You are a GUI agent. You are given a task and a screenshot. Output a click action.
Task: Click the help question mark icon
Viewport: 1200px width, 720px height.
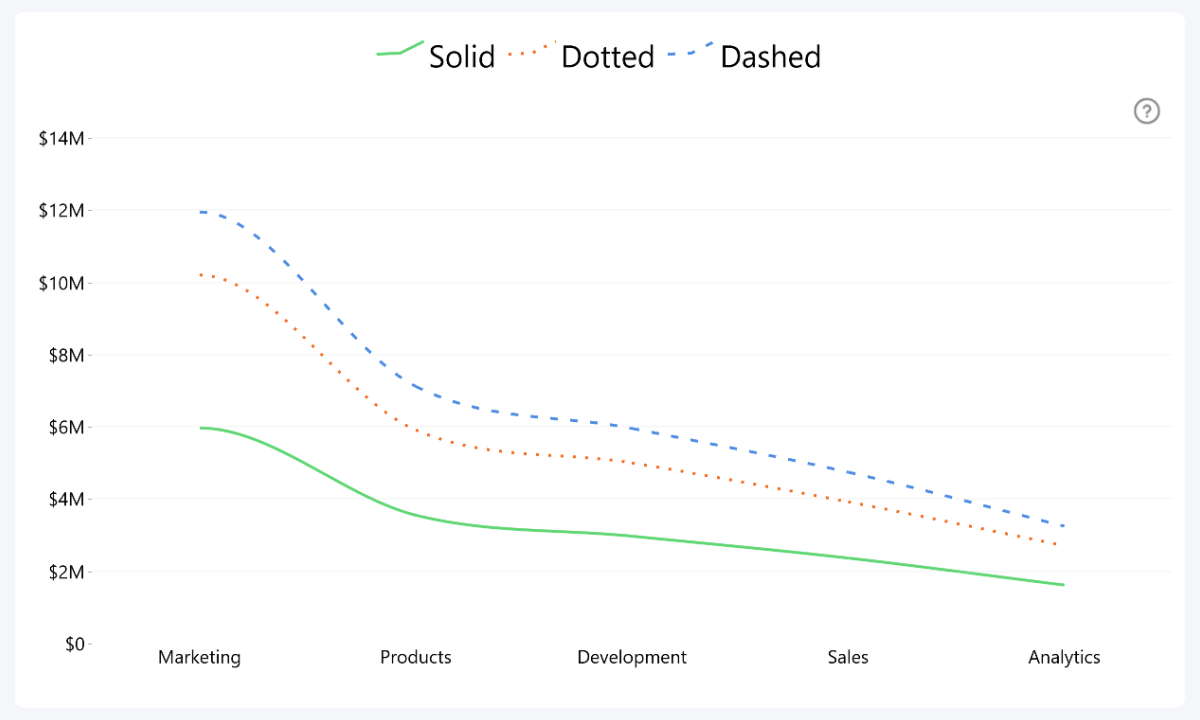[1146, 111]
